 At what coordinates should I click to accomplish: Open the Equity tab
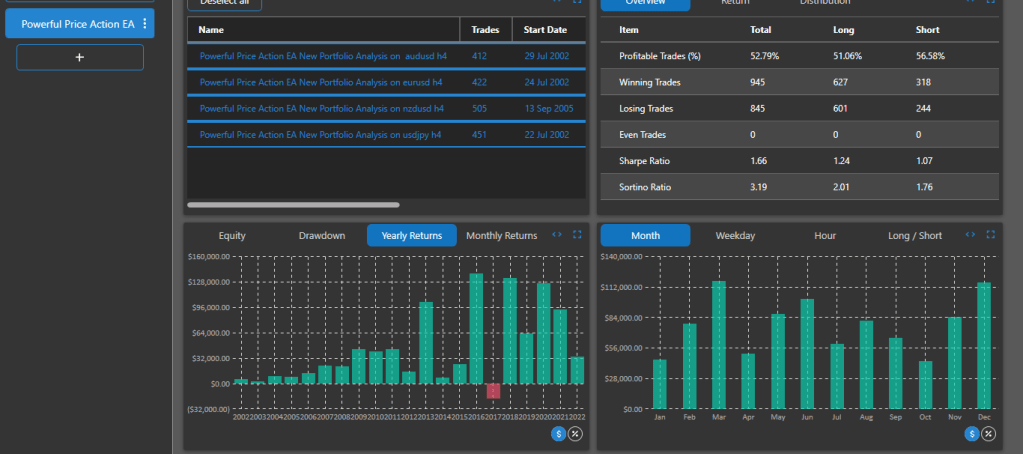232,236
